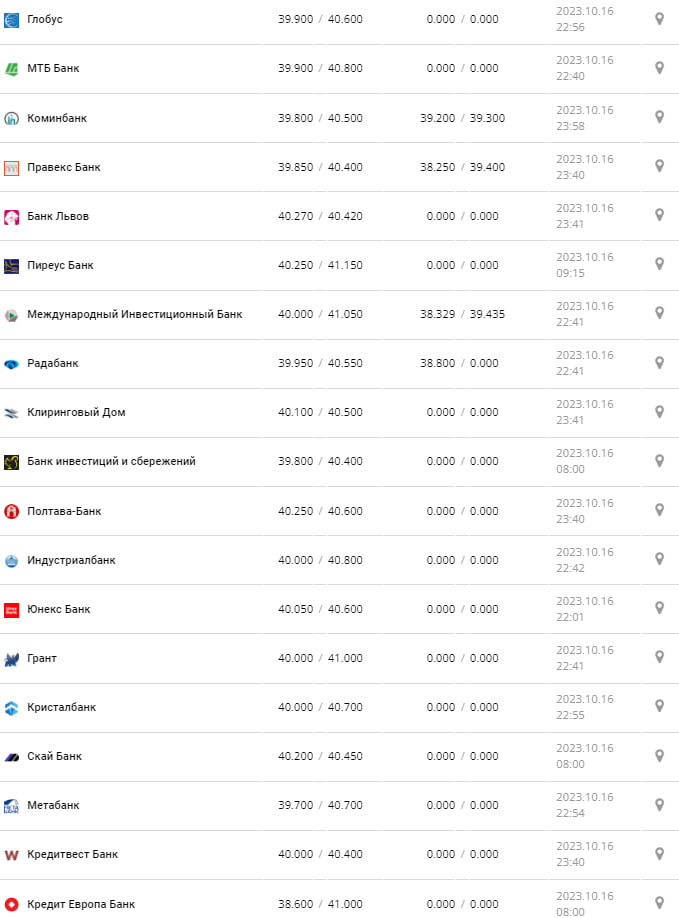The width and height of the screenshot is (679, 918).
Task: Open the map pin for Пиреус Банк
Action: click(x=659, y=264)
